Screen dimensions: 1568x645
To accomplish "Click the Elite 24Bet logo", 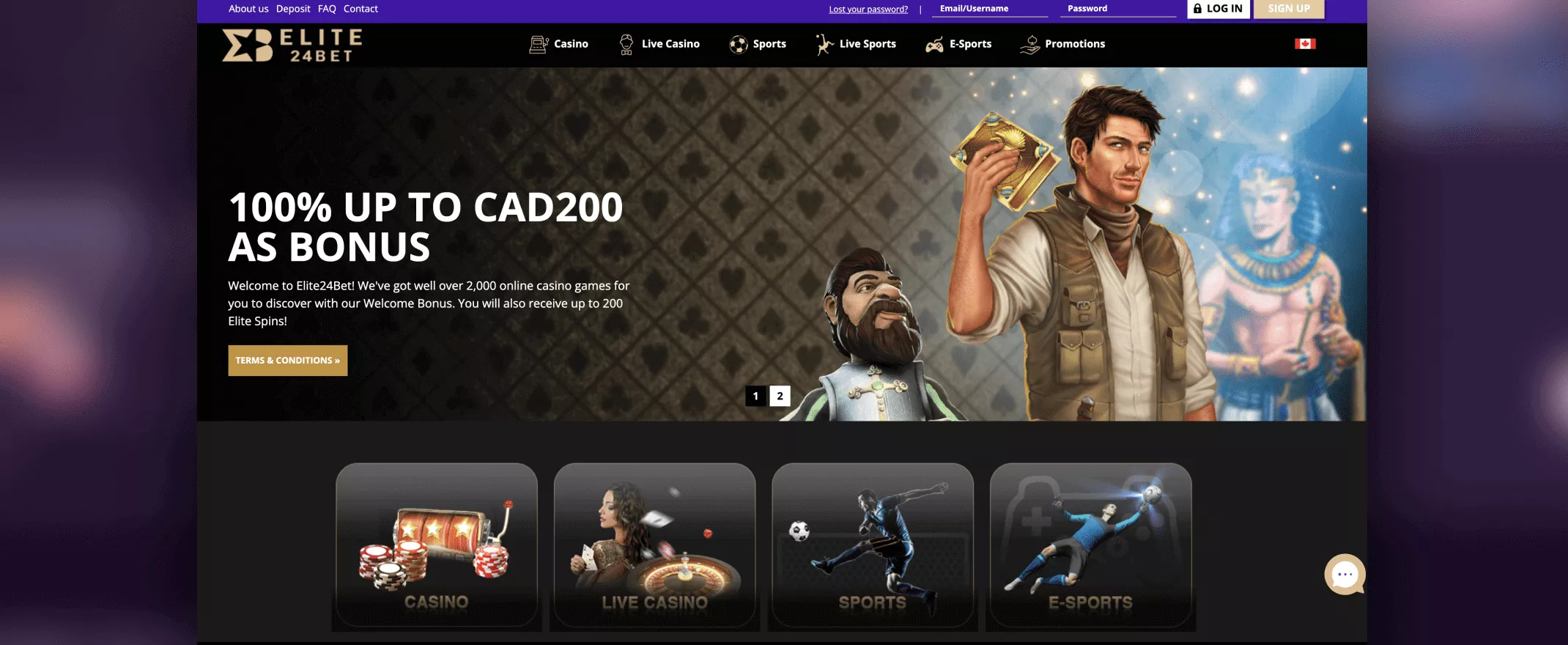I will point(292,45).
